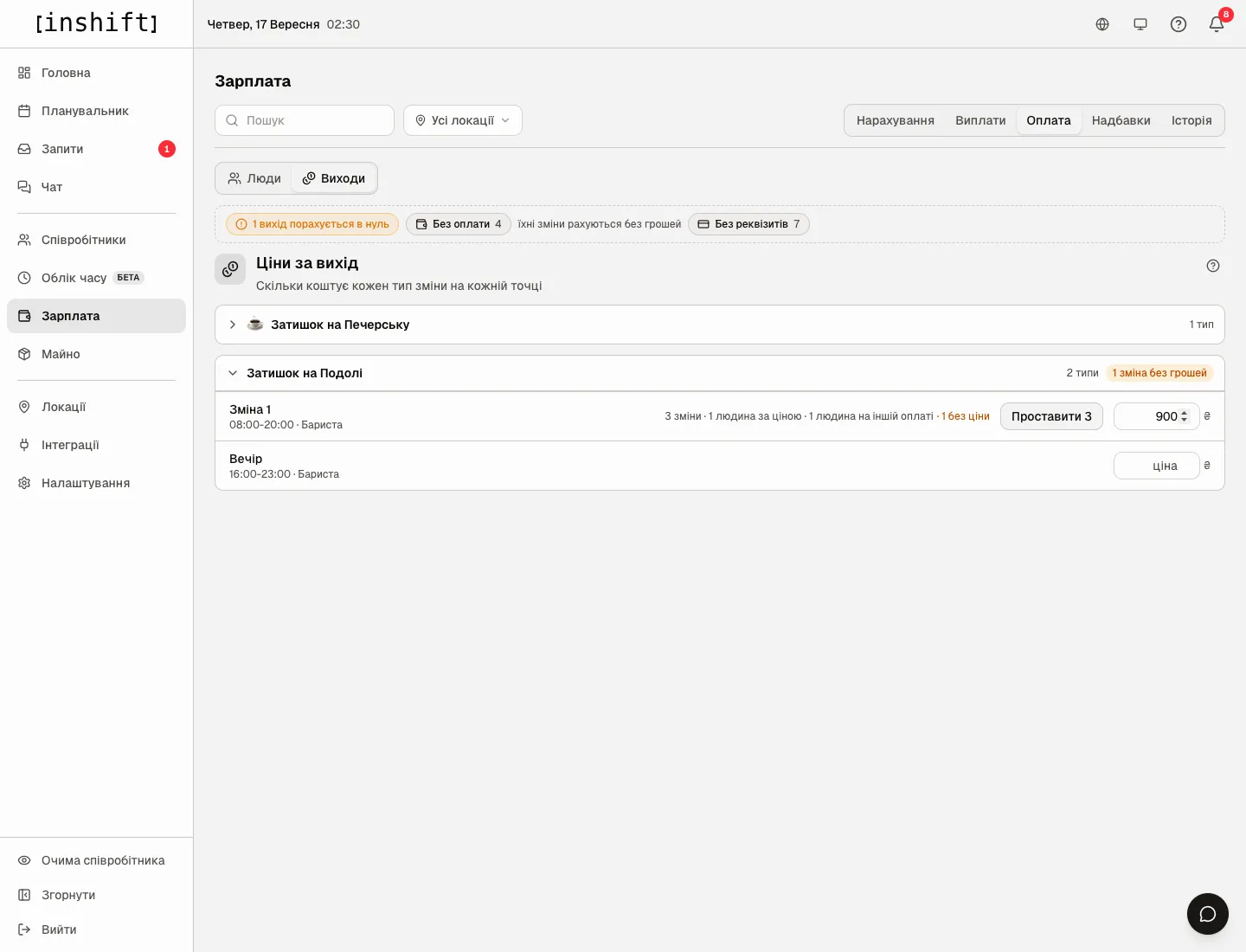Click the Без реквізитів 7 chip
Viewport: 1246px width, 952px height.
click(x=748, y=224)
